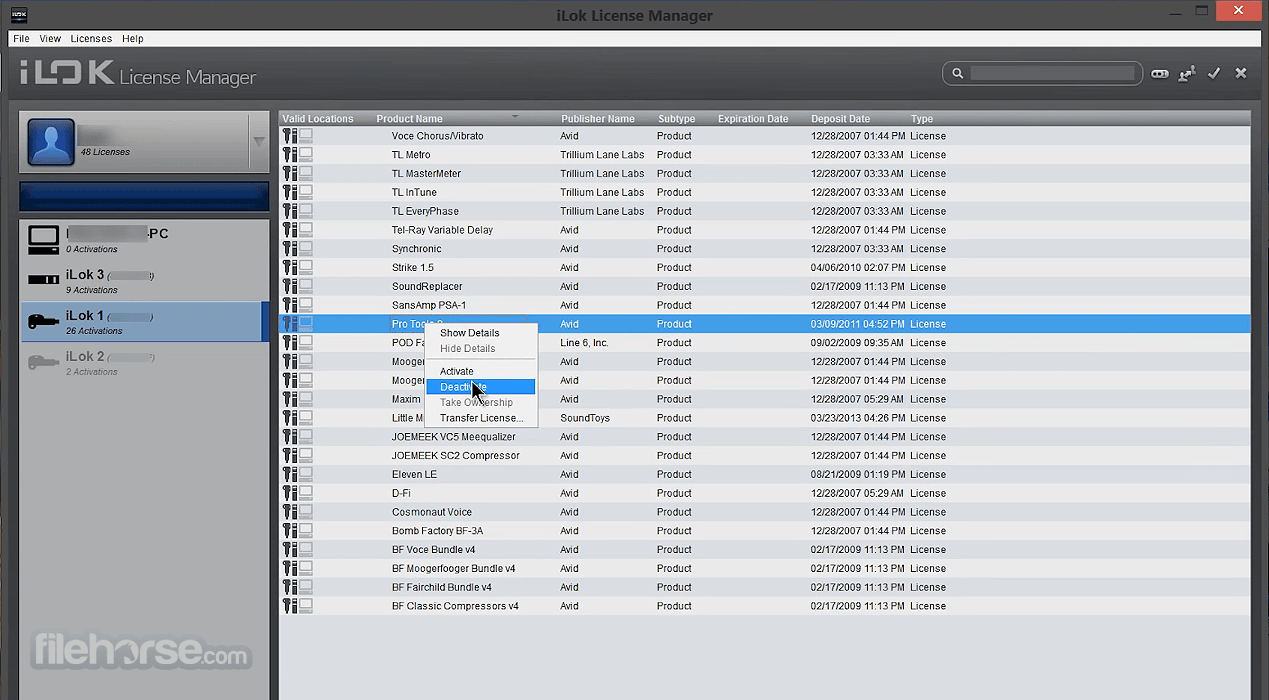Screen dimensions: 1269x700
Task: Select the Voce Chorus/Vibrato license
Action: click(765, 136)
